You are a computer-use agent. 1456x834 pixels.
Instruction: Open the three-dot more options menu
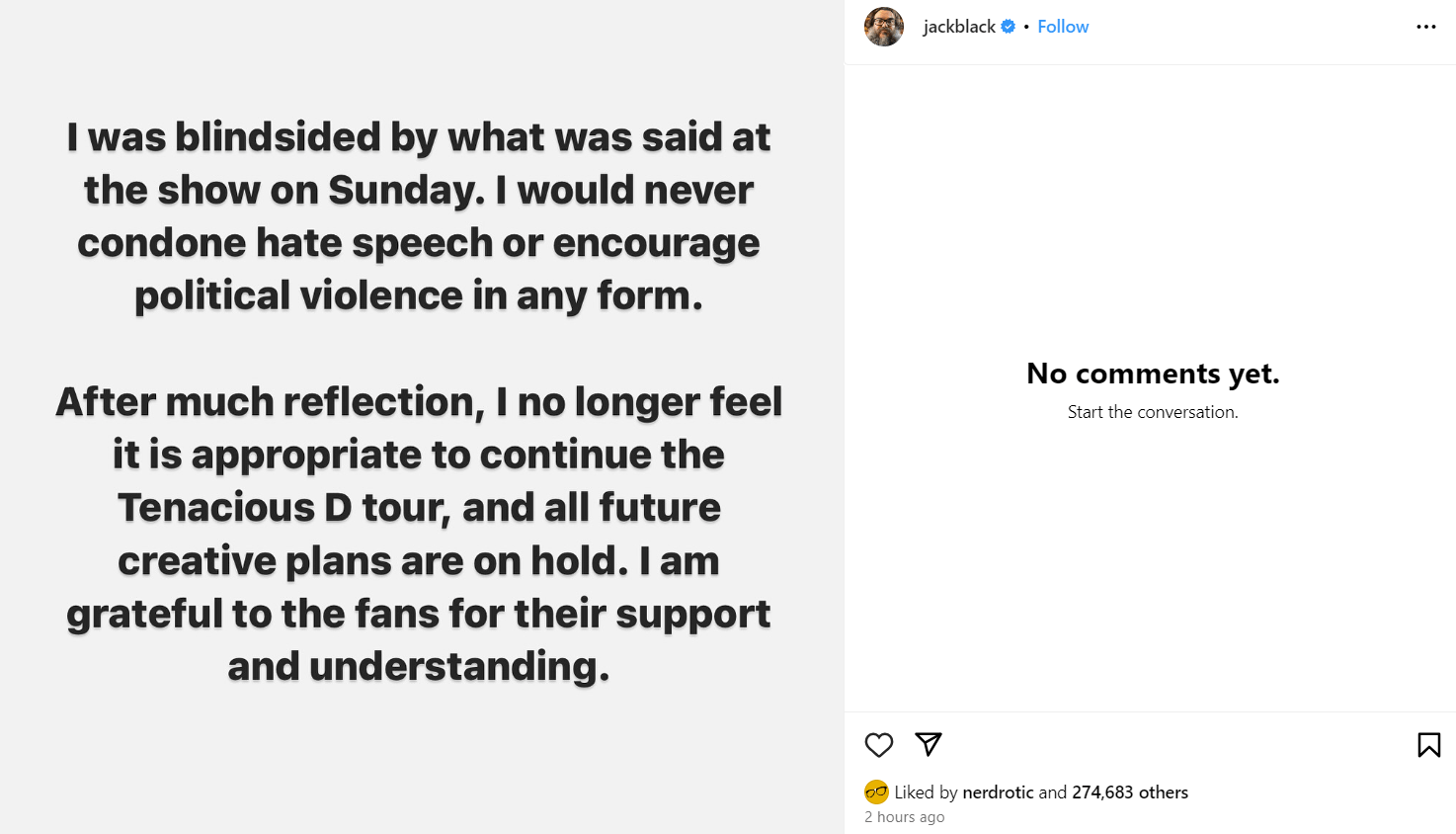(1425, 27)
